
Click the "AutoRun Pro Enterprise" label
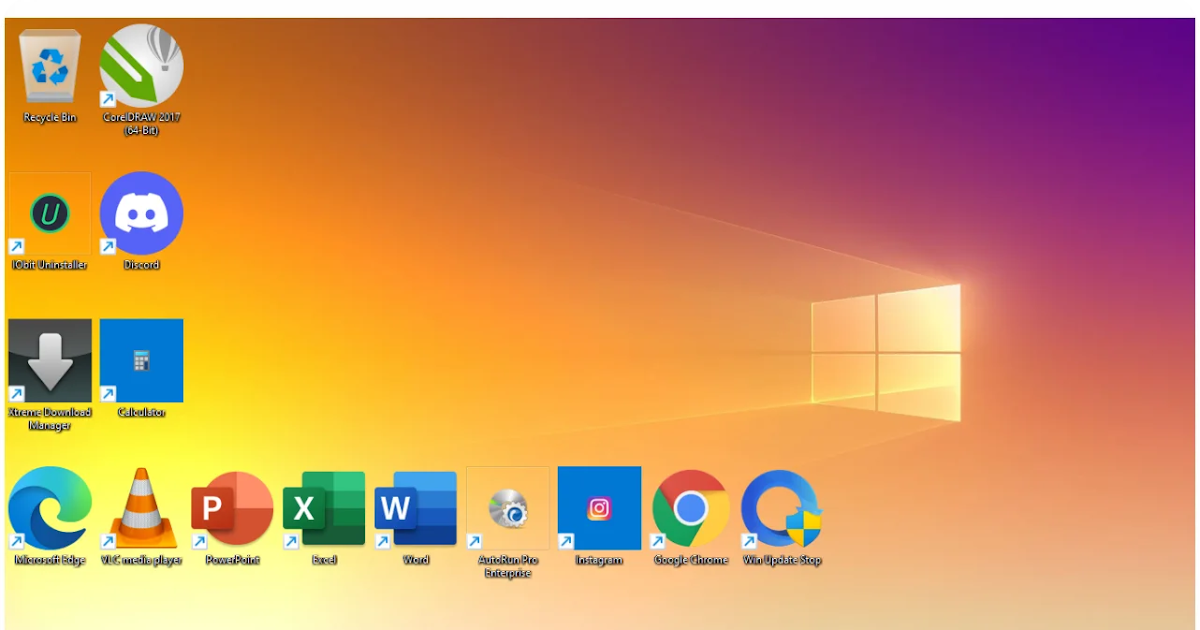point(508,567)
